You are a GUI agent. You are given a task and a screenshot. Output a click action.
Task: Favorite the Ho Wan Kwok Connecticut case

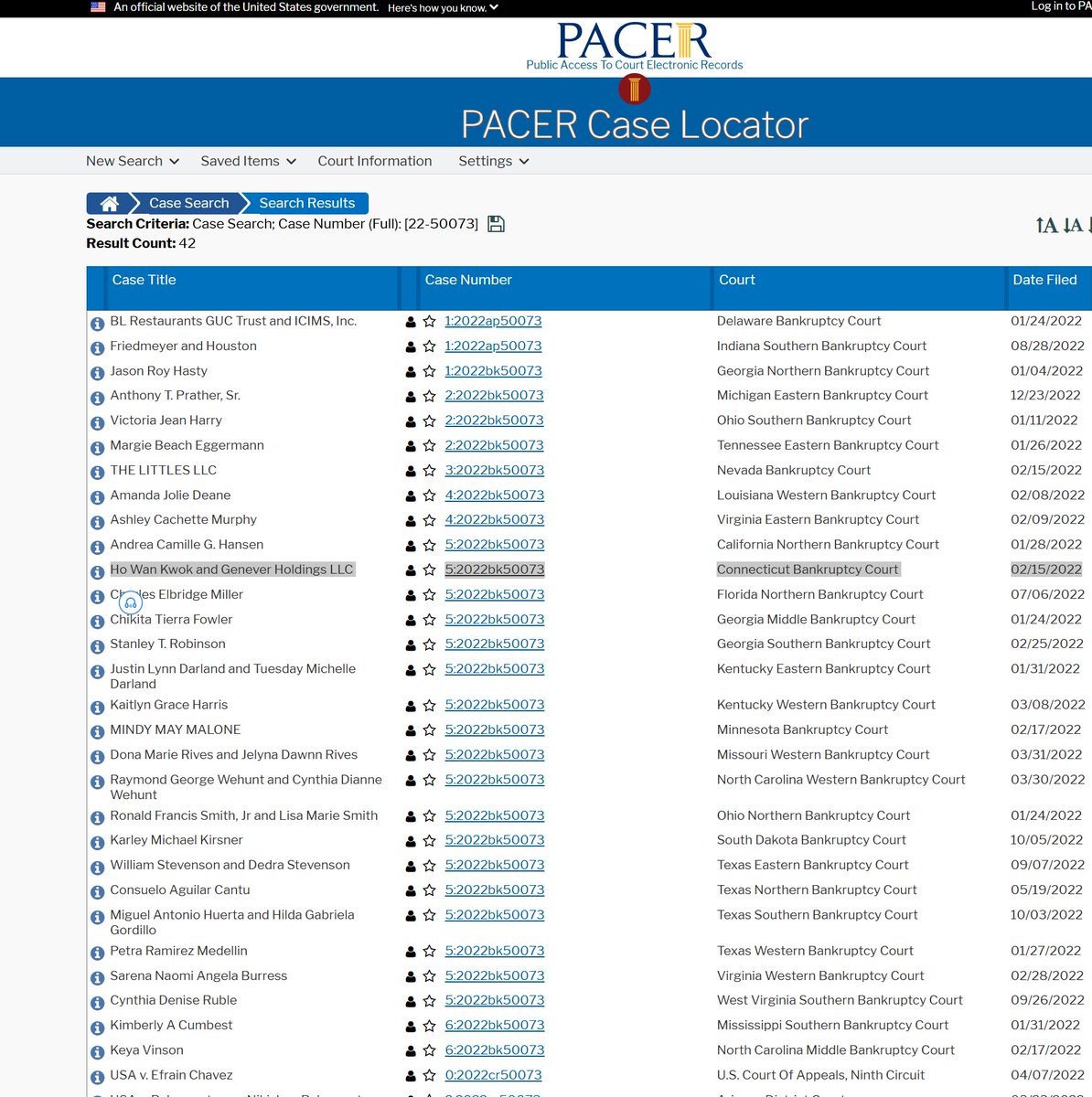429,570
